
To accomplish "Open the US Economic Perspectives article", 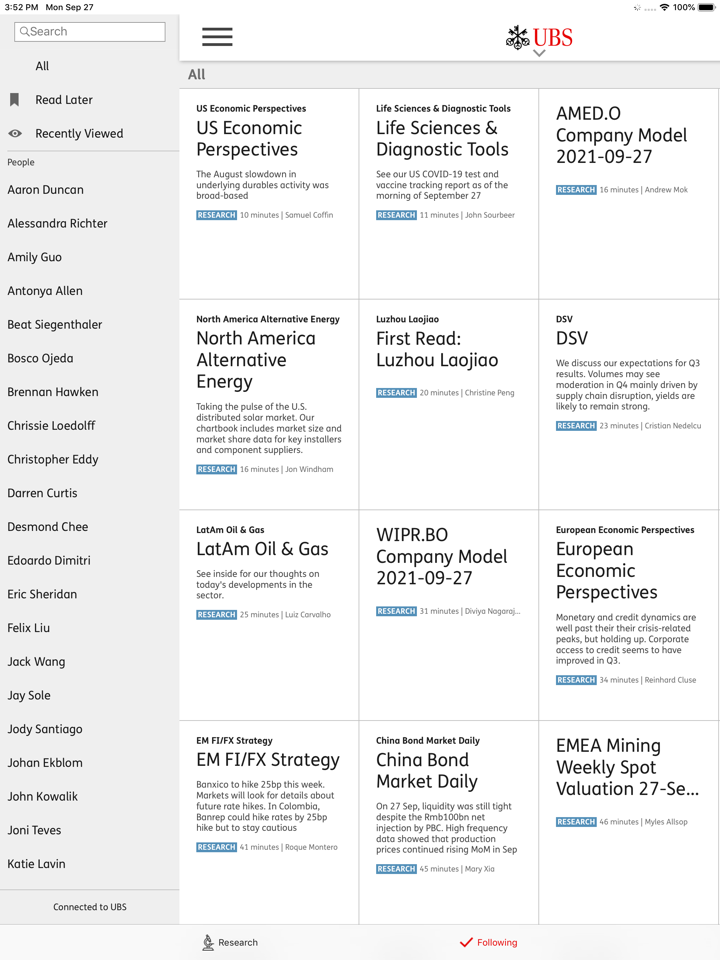I will 249,139.
